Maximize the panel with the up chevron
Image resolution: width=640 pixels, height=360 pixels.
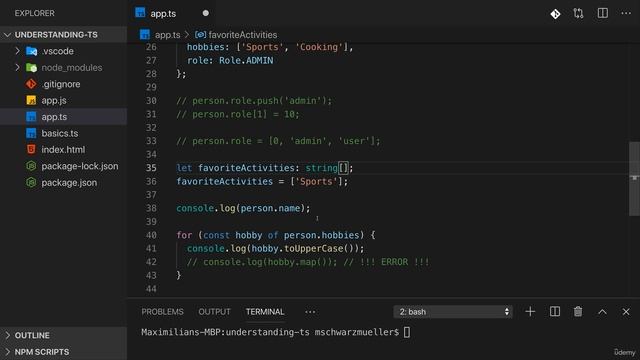point(602,312)
